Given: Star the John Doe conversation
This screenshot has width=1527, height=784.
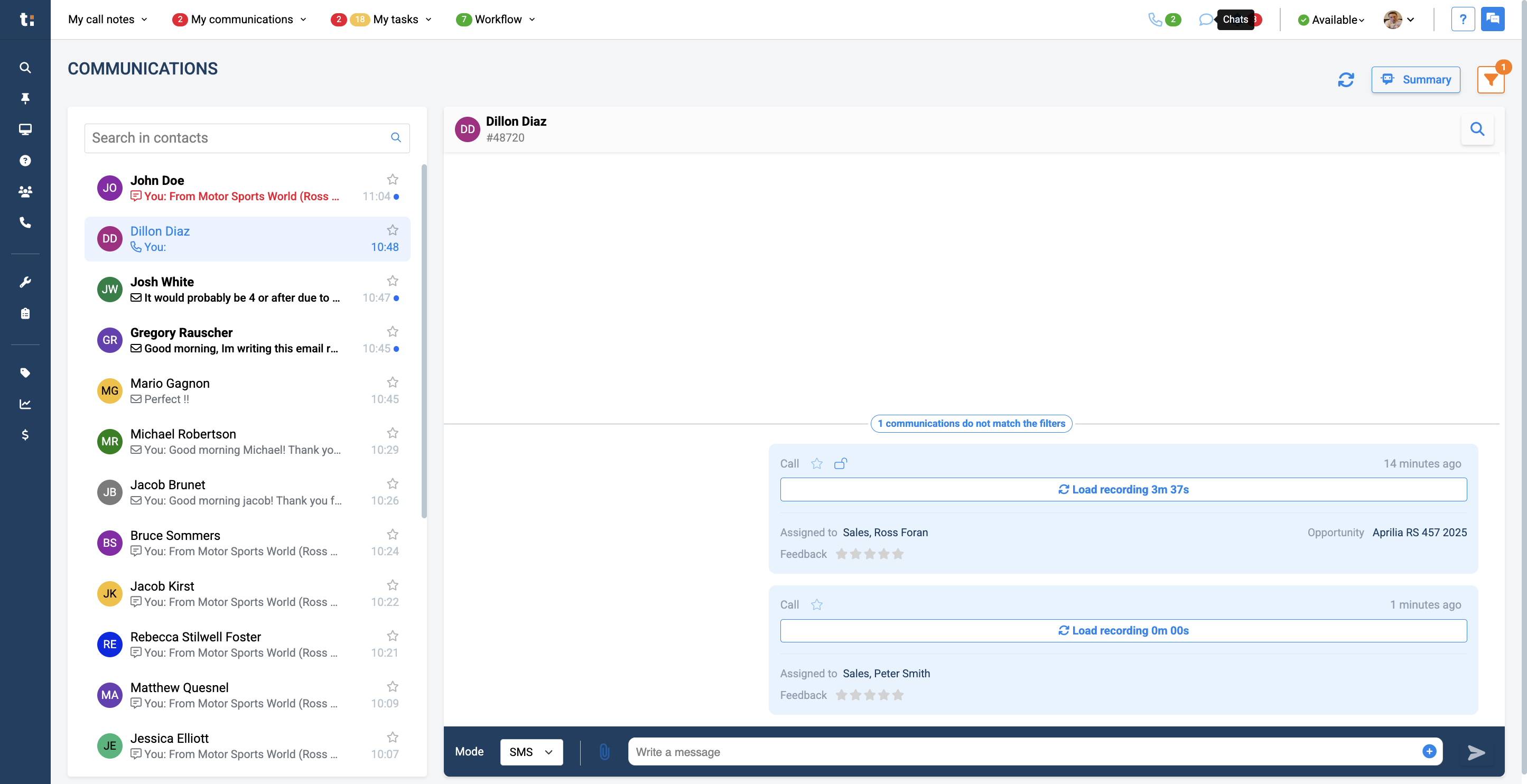Looking at the screenshot, I should (393, 180).
